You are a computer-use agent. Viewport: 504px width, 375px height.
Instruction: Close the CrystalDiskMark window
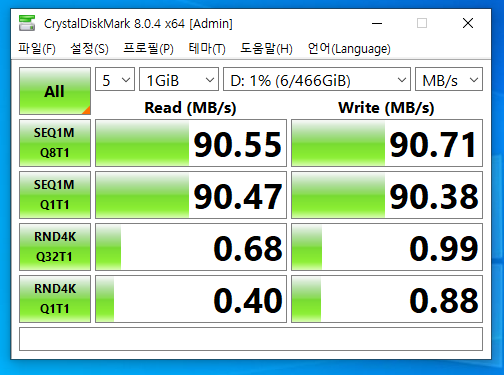click(x=468, y=23)
